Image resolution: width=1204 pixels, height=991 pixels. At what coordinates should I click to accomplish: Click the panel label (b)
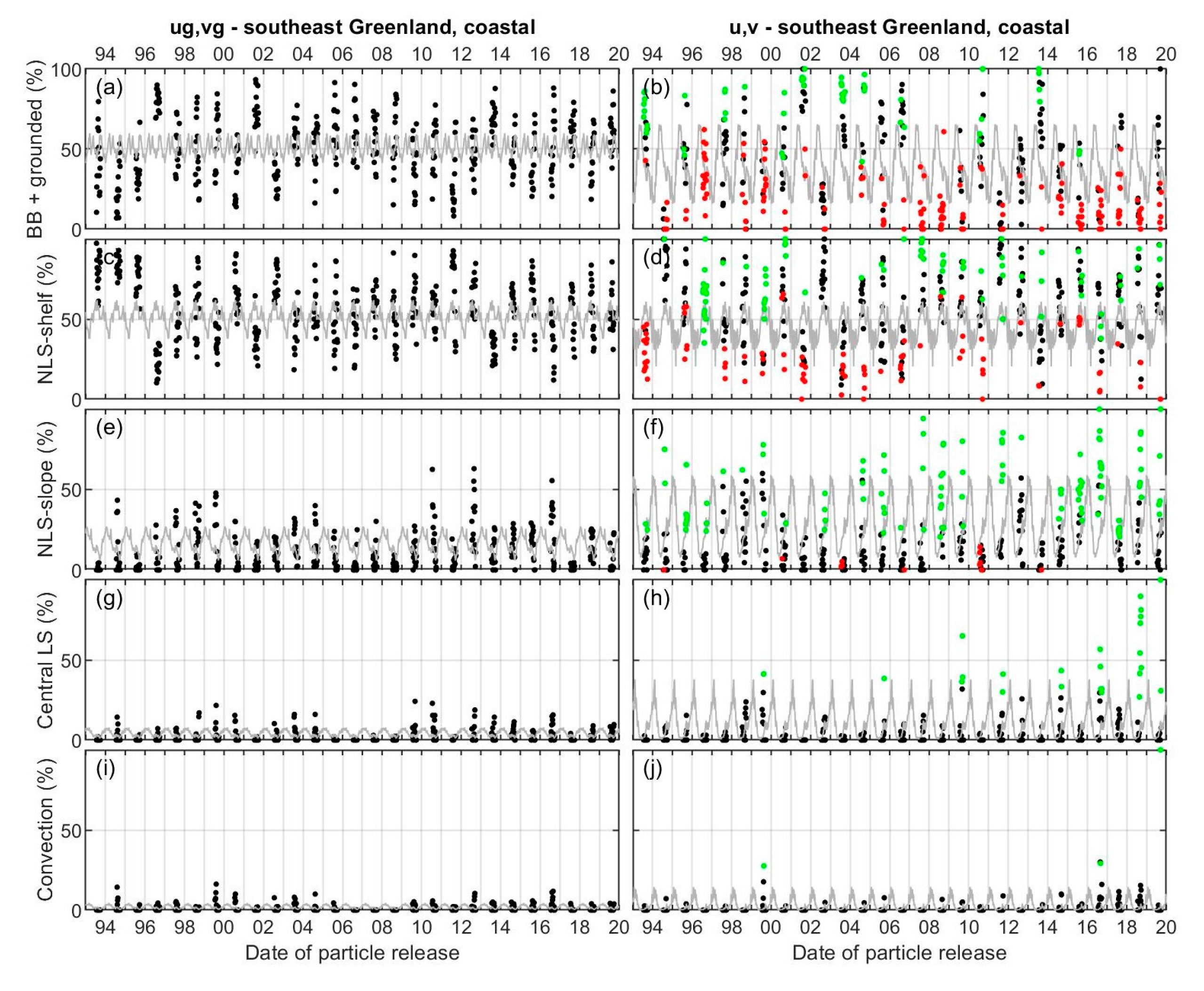pos(657,88)
